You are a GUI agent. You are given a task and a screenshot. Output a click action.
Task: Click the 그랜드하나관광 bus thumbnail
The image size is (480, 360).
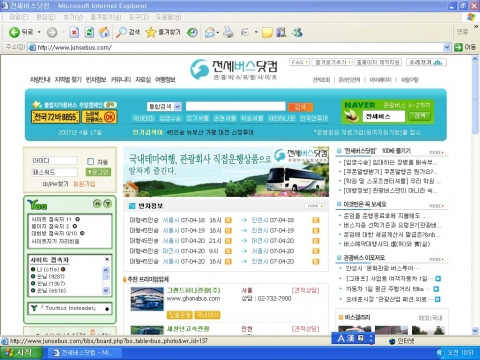coord(147,299)
